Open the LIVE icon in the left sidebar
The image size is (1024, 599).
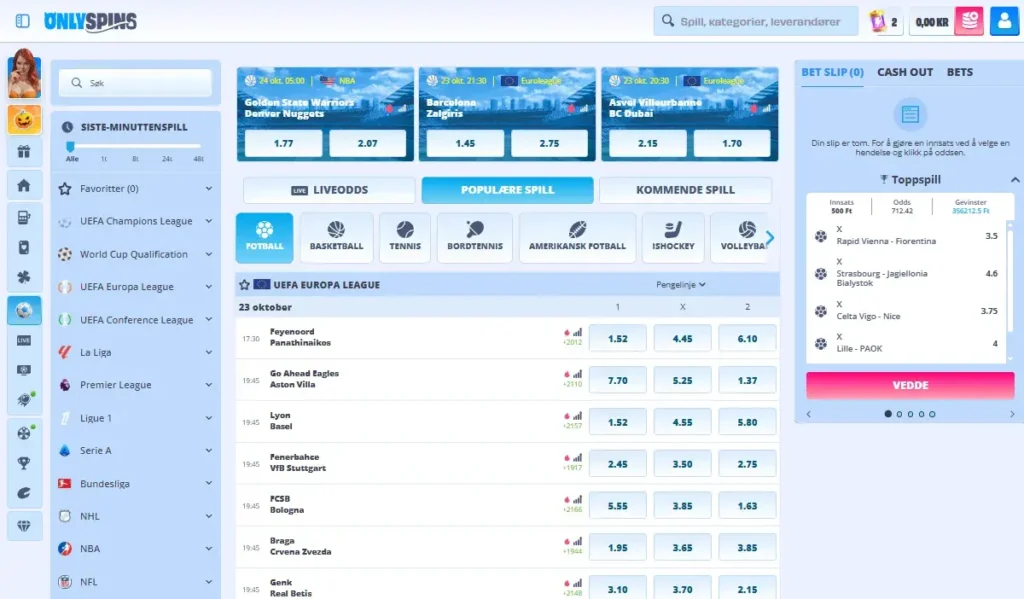[x=24, y=340]
